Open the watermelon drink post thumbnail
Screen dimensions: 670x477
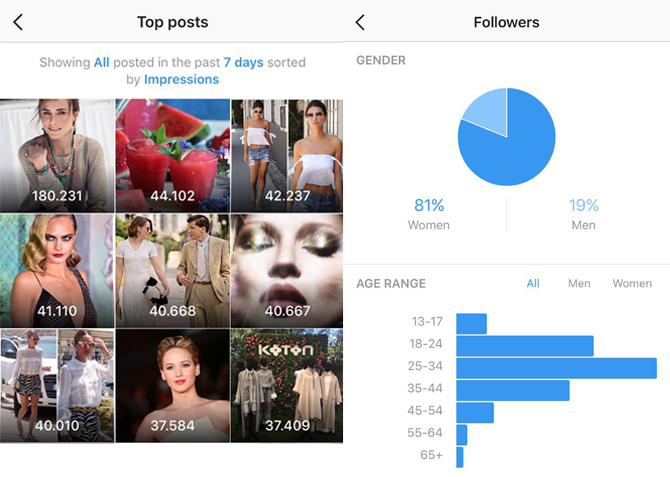click(173, 156)
